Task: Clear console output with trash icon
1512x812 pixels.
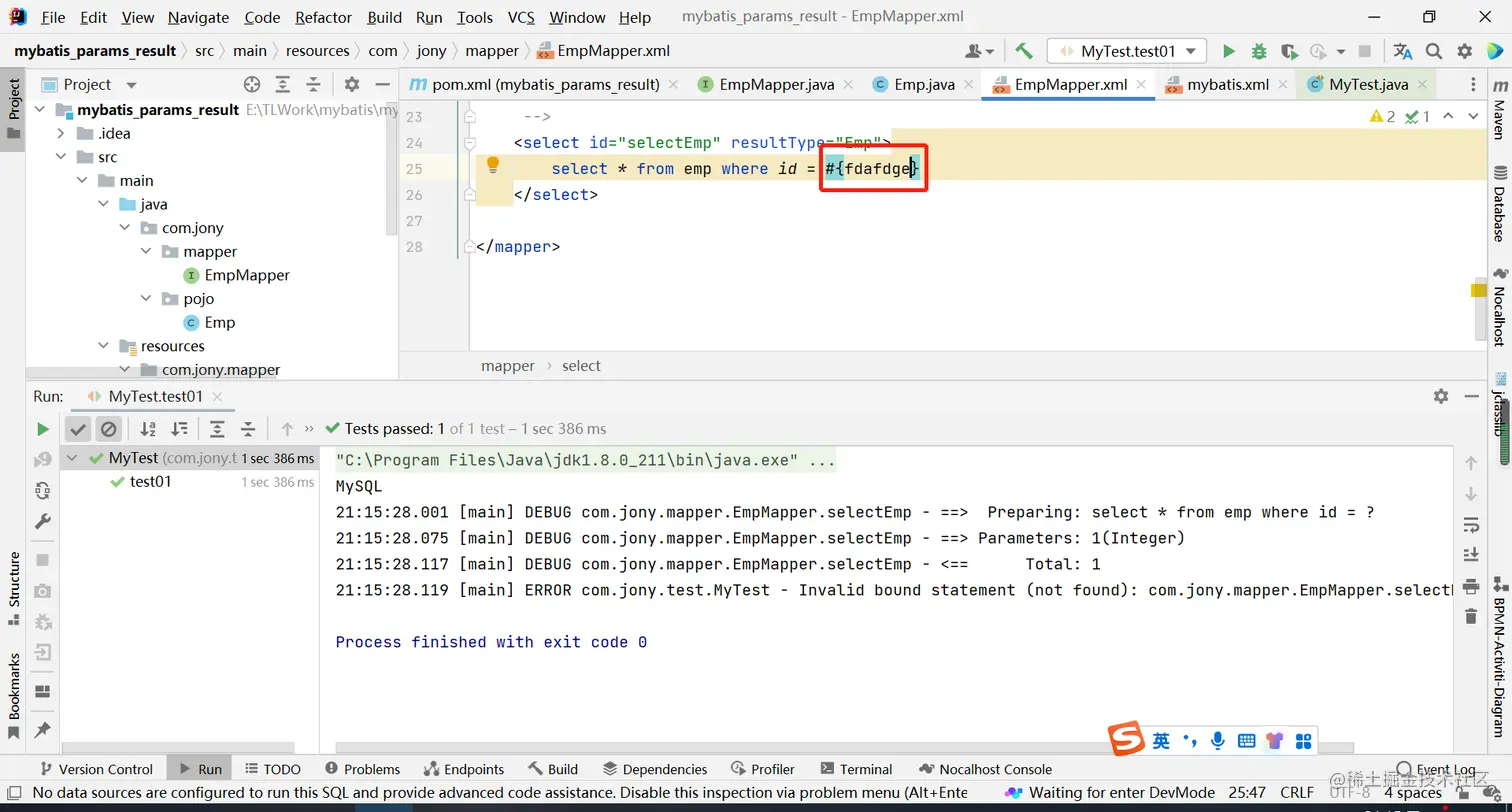Action: pos(1470,616)
